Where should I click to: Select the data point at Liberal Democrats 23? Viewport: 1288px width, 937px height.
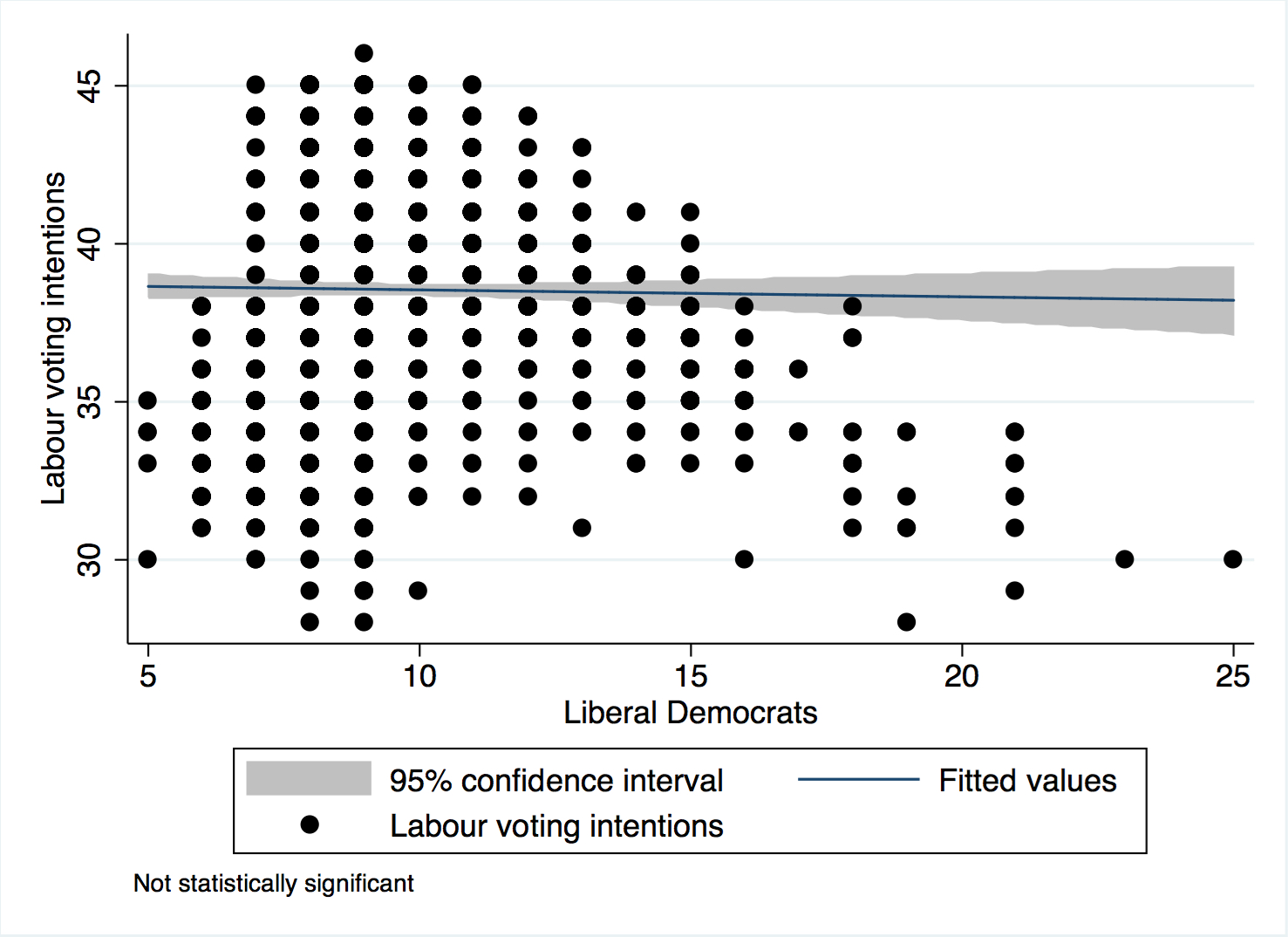tap(1124, 559)
